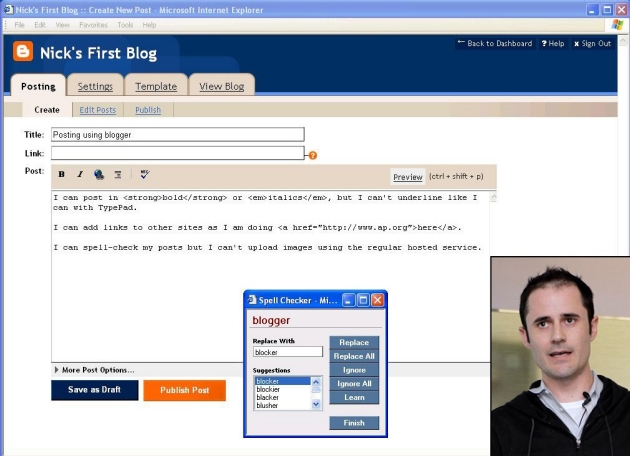
Task: Click Replace All in Spell Checker
Action: coord(354,356)
